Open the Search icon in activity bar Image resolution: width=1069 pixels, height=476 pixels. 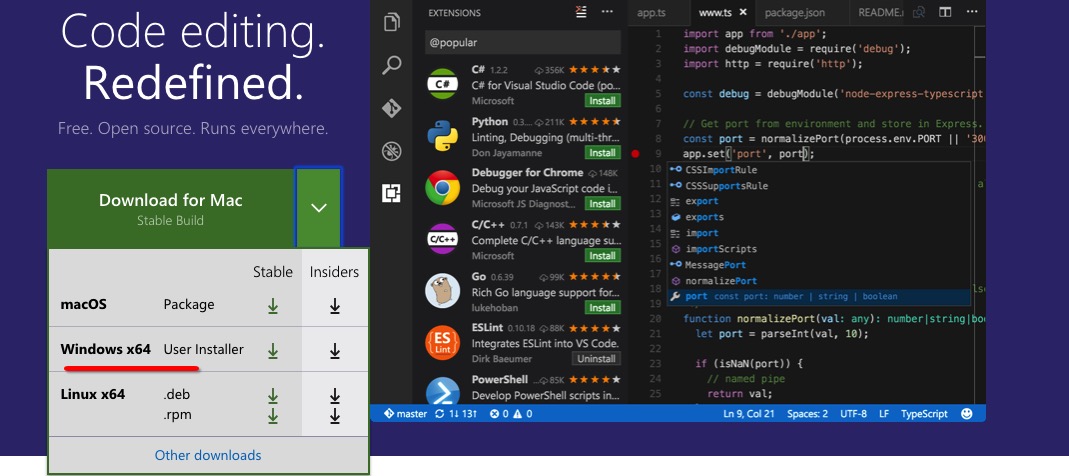tap(392, 65)
